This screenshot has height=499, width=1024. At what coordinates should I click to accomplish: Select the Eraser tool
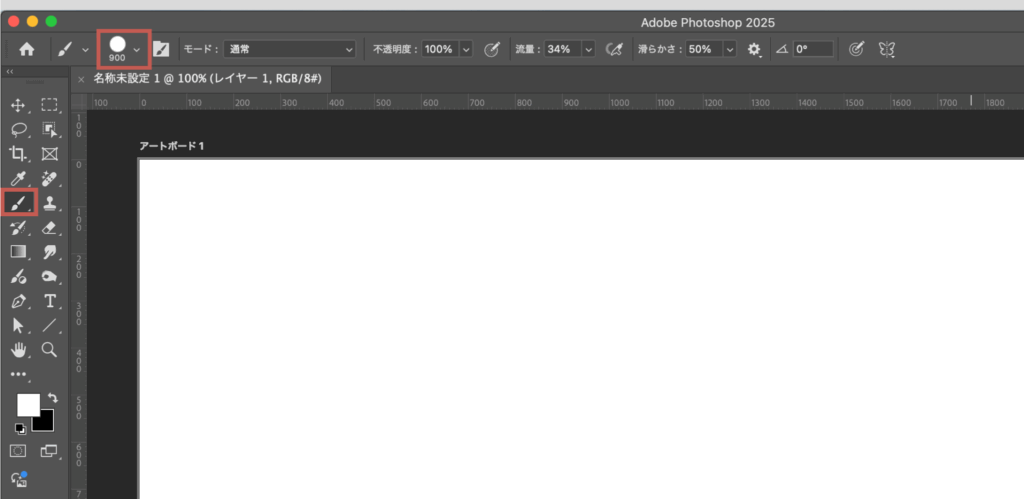click(50, 227)
